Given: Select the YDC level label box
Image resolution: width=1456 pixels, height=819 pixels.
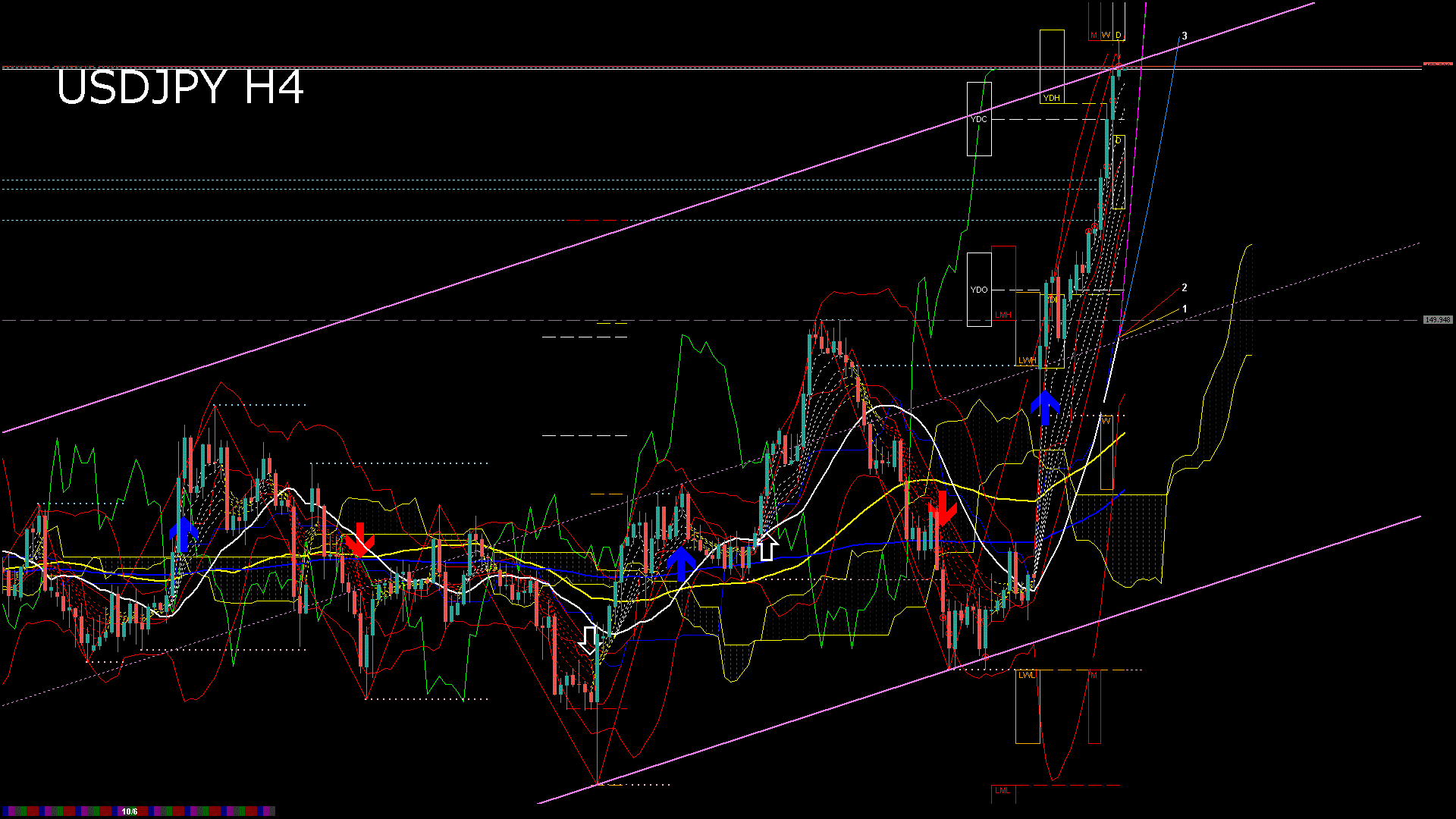Looking at the screenshot, I should tap(979, 119).
